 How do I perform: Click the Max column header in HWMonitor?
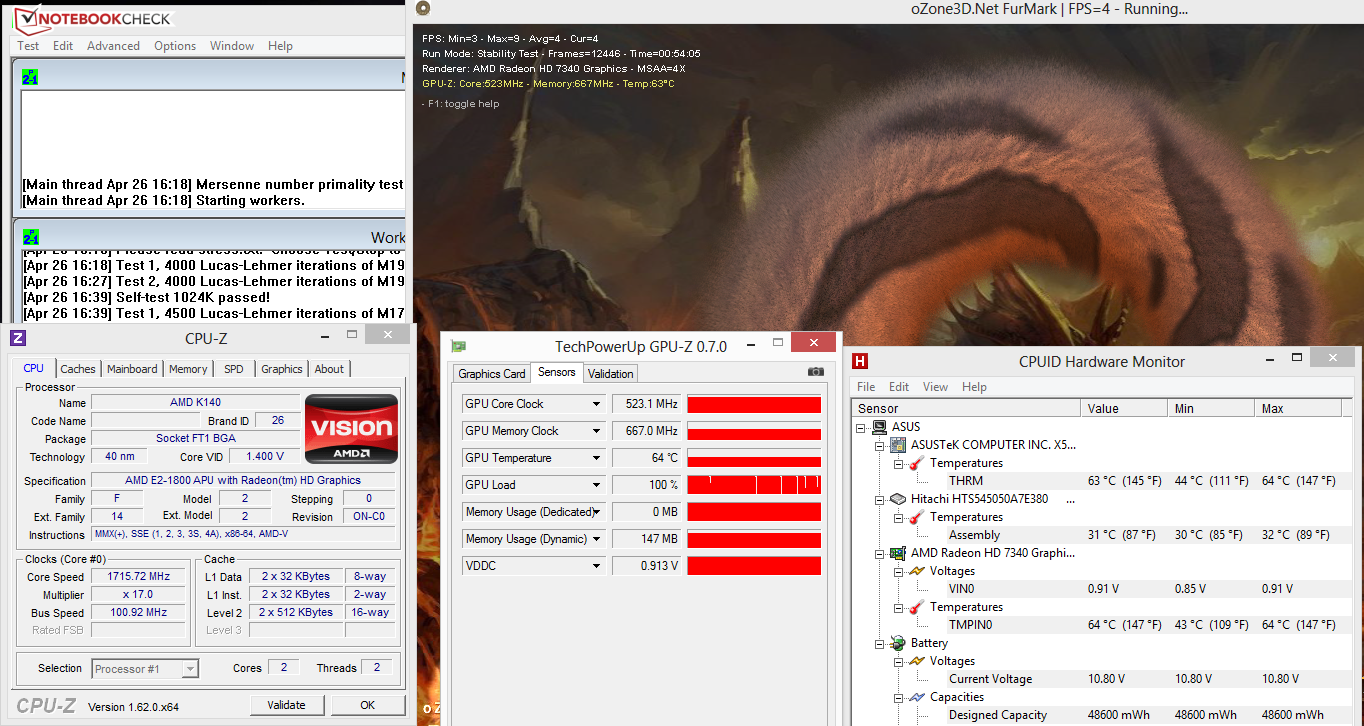click(x=1298, y=408)
